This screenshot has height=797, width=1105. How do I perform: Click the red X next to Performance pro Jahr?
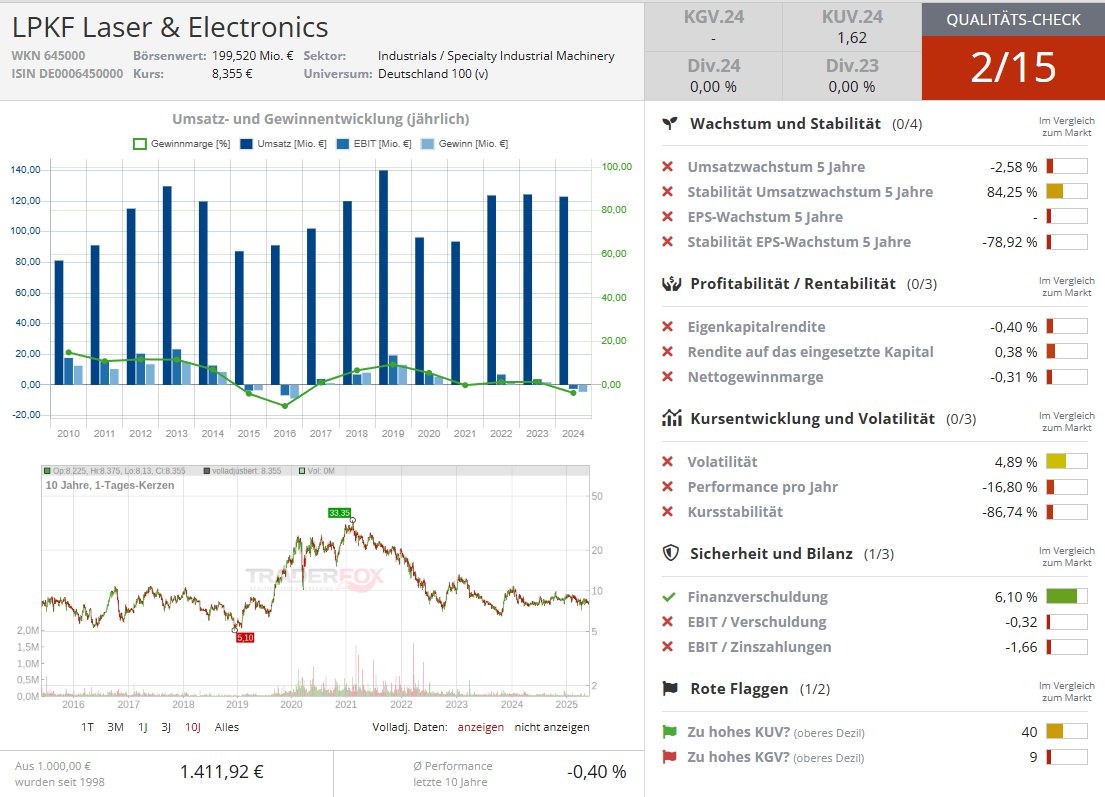[x=667, y=487]
